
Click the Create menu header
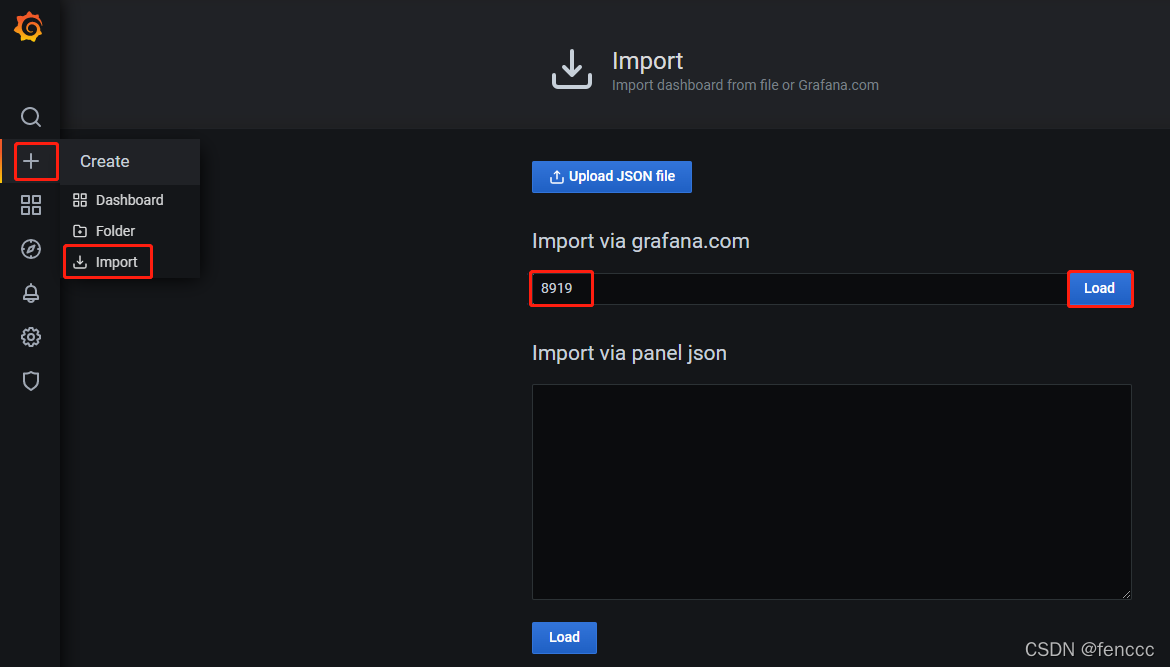point(130,162)
